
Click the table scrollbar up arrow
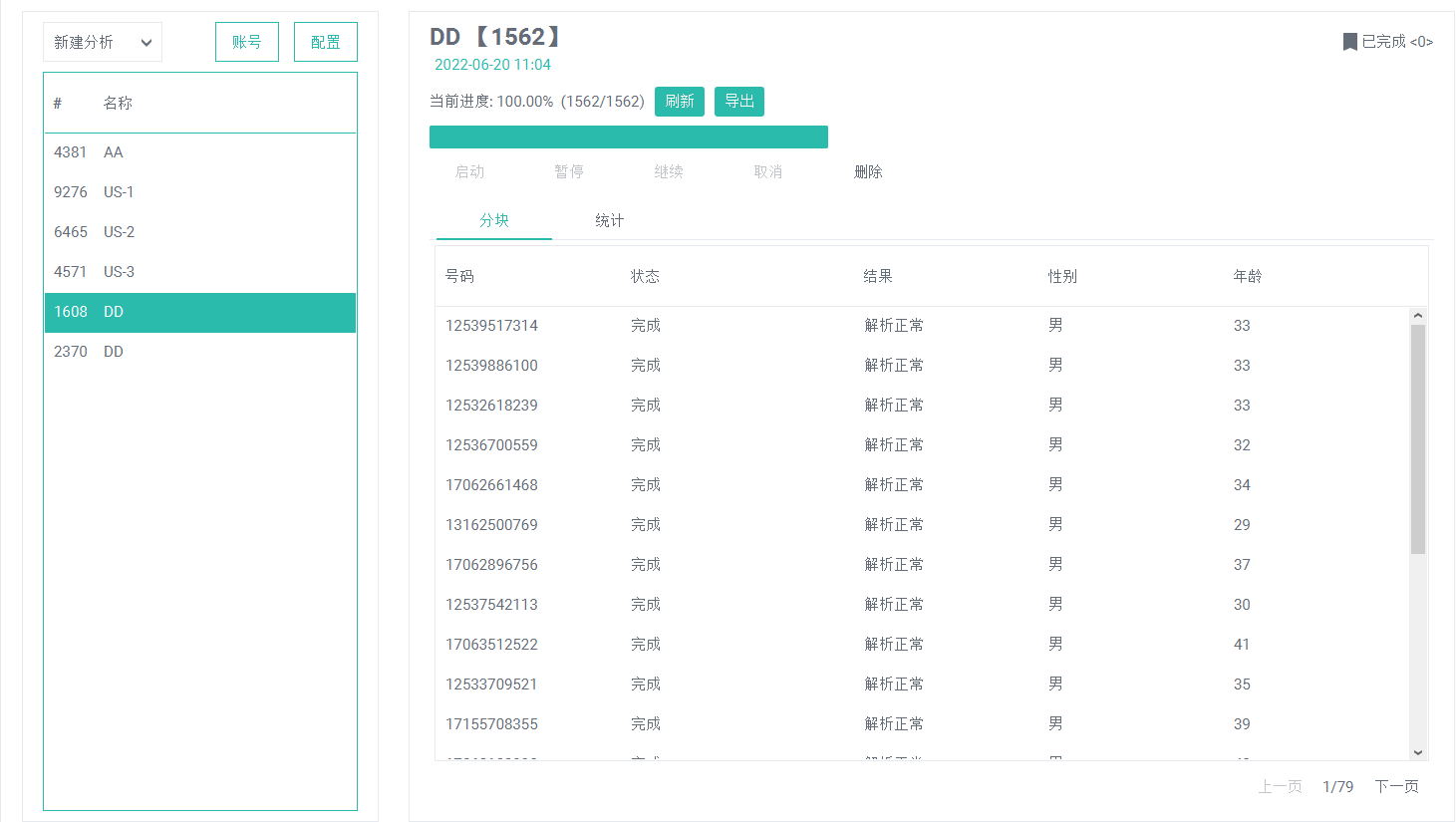point(1418,316)
